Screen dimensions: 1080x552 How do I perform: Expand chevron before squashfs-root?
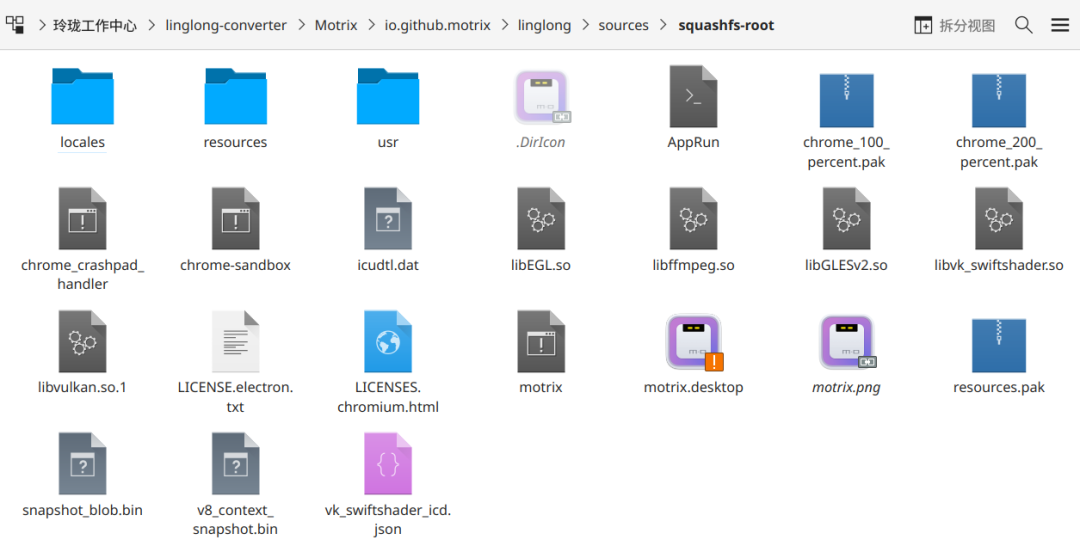[x=663, y=25]
